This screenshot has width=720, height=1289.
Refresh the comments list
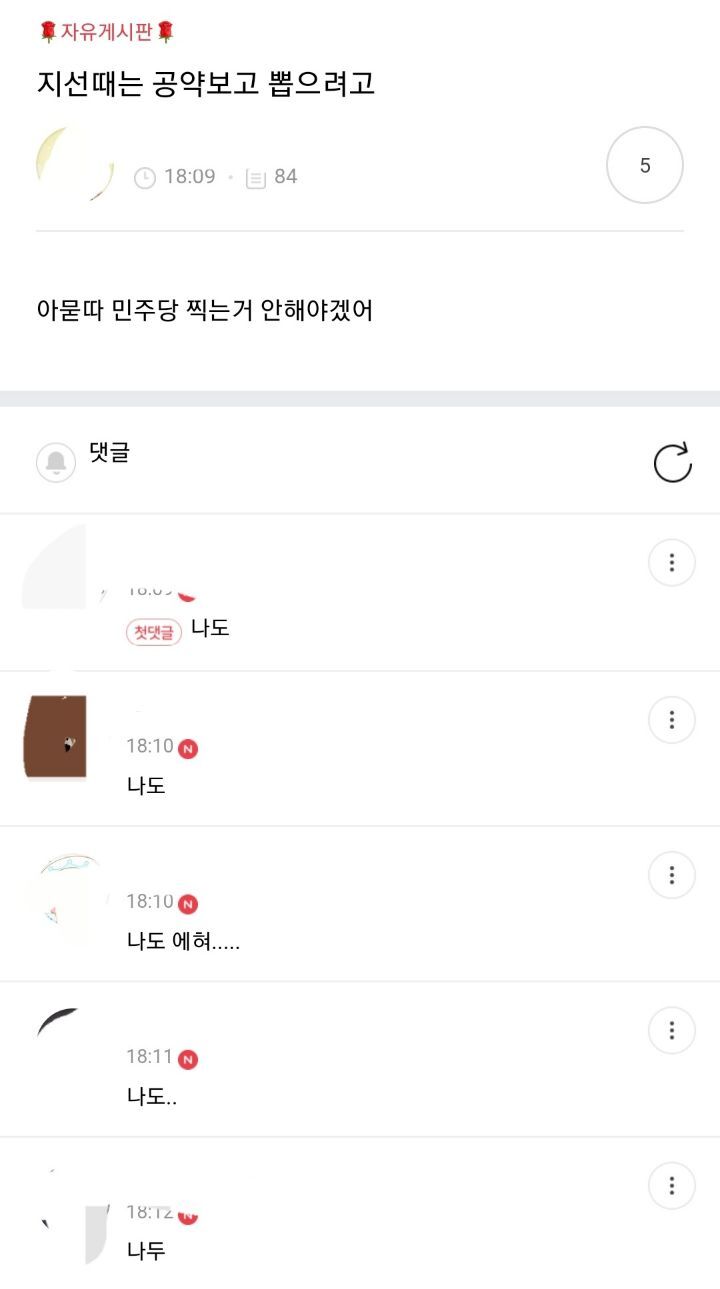pyautogui.click(x=672, y=463)
